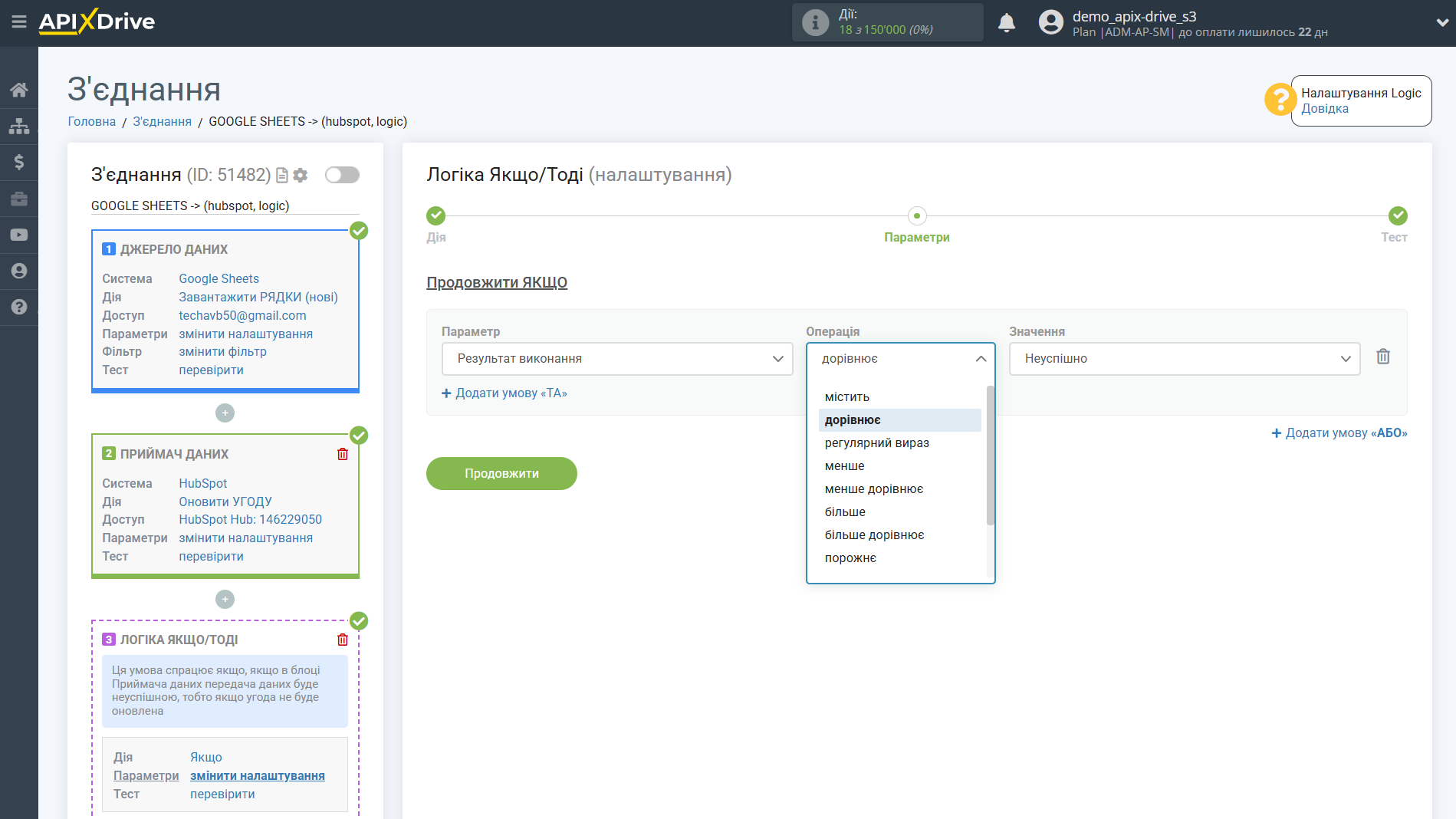Image resolution: width=1456 pixels, height=819 pixels.
Task: Click 'Додати умову «АБО»' link
Action: tap(1339, 433)
